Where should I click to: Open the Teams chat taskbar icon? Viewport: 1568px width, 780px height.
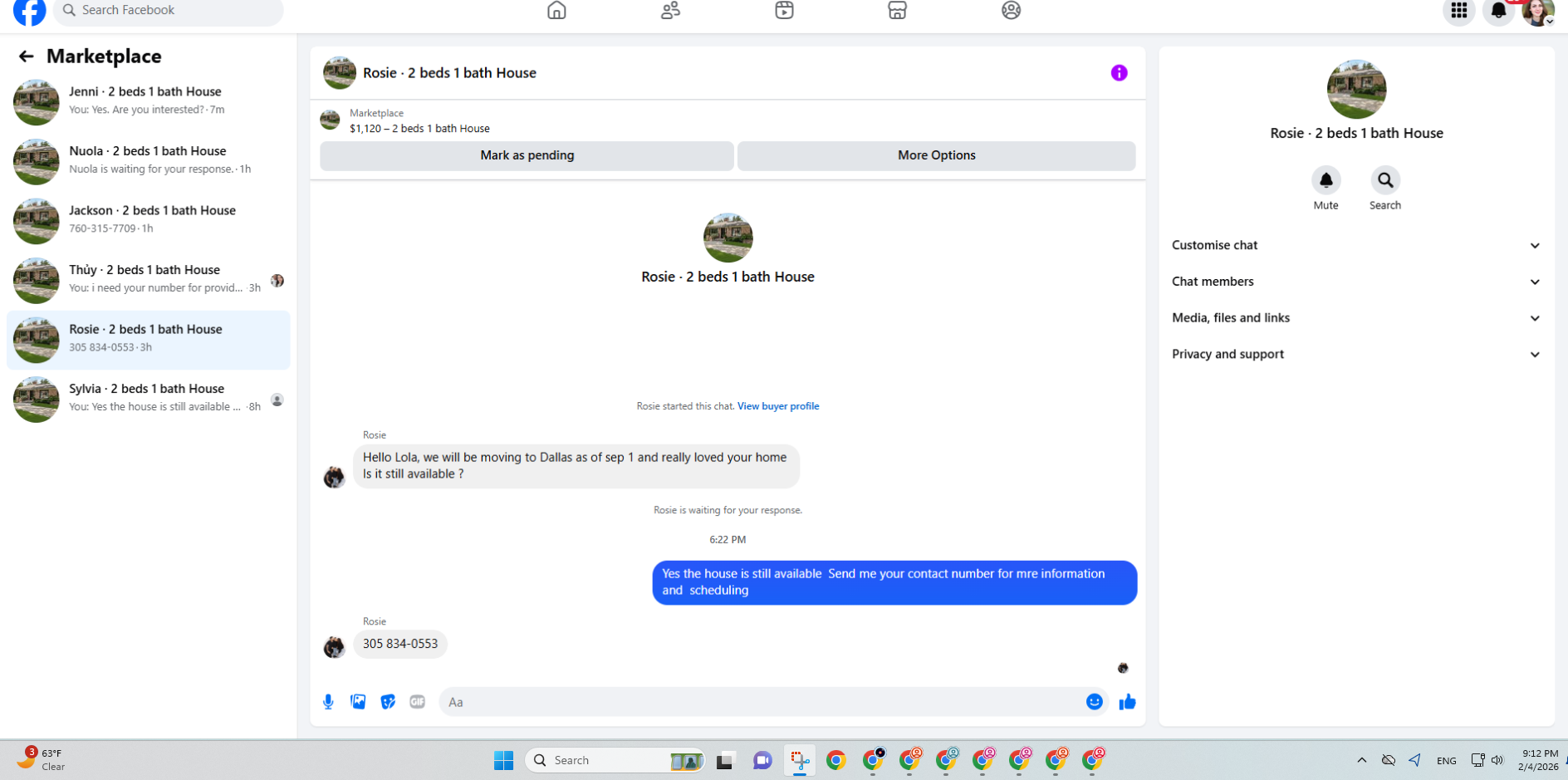tap(762, 760)
